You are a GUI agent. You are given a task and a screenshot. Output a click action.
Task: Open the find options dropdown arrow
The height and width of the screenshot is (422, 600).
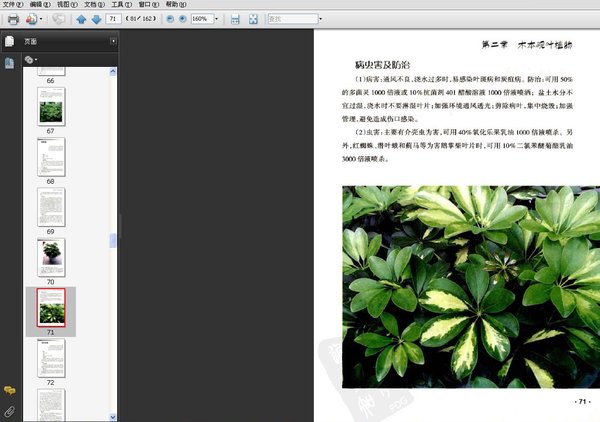coord(321,19)
